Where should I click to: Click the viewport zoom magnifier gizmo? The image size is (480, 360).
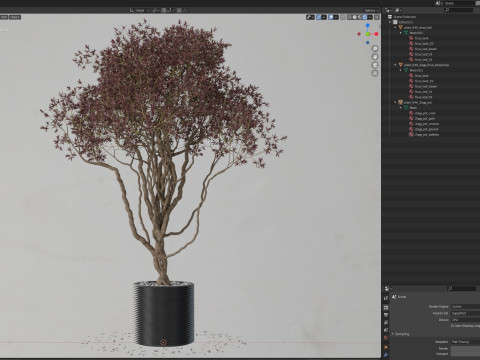[375, 49]
